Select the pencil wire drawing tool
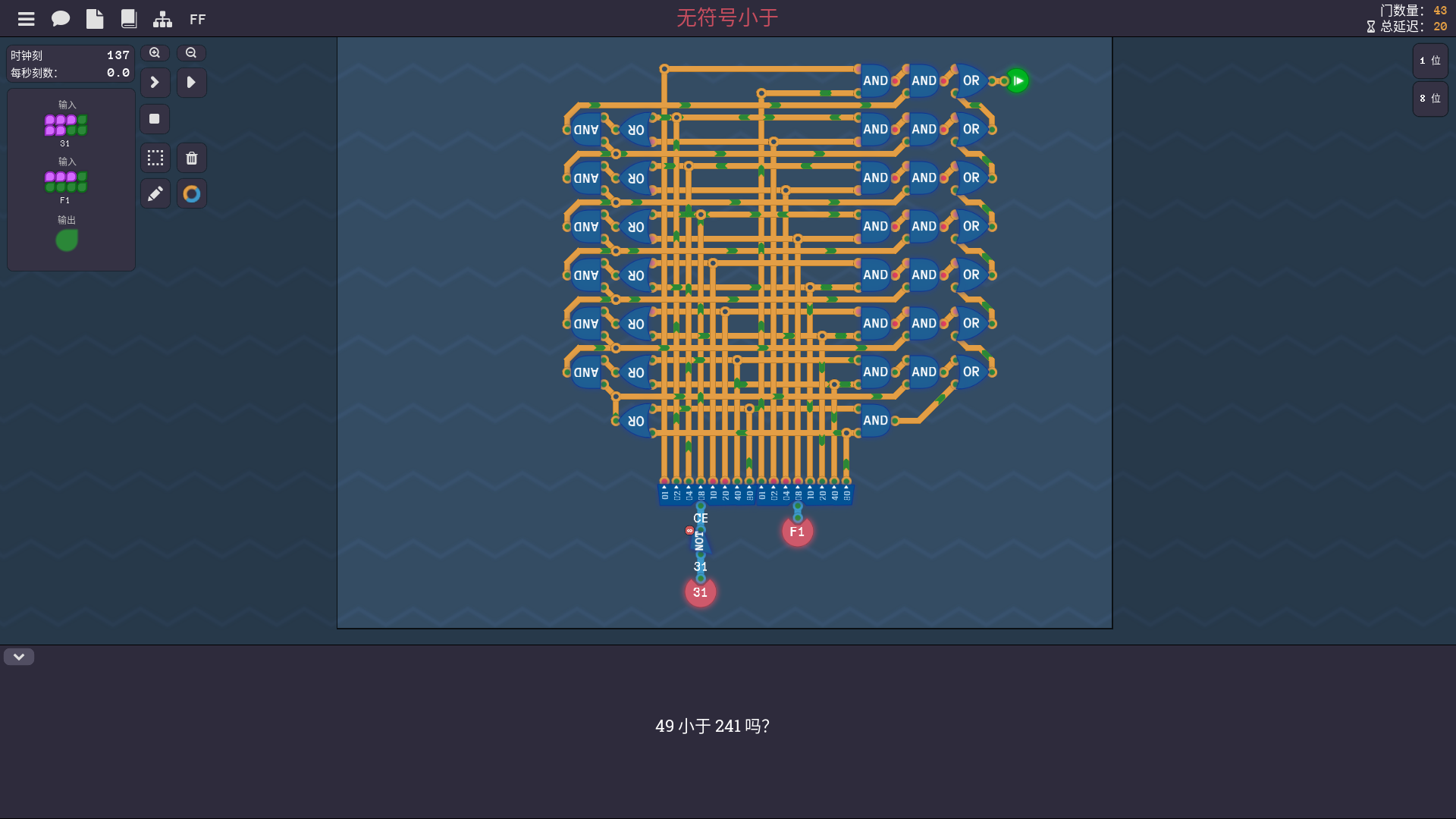The image size is (1456, 819). 155,194
